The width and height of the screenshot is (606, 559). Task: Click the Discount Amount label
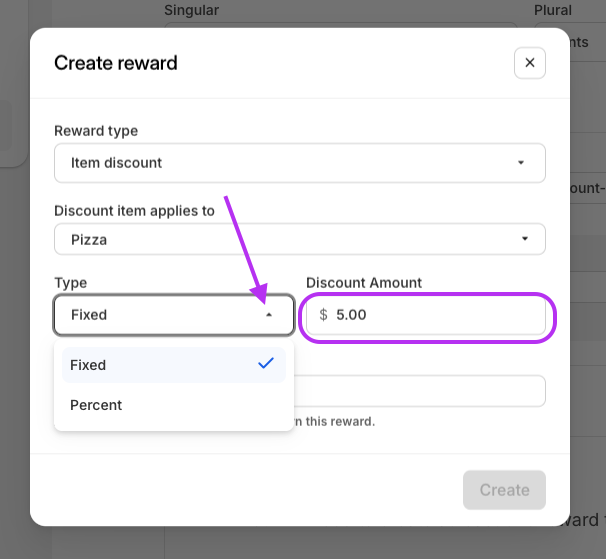point(364,283)
